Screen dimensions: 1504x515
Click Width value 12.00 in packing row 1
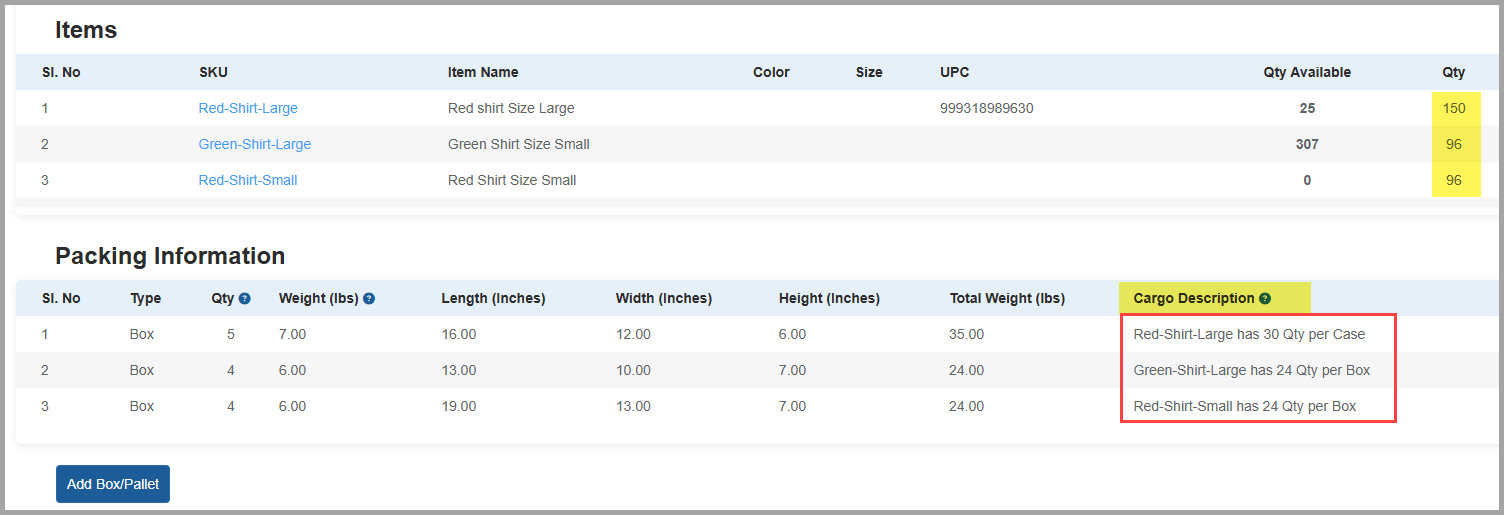[x=633, y=334]
